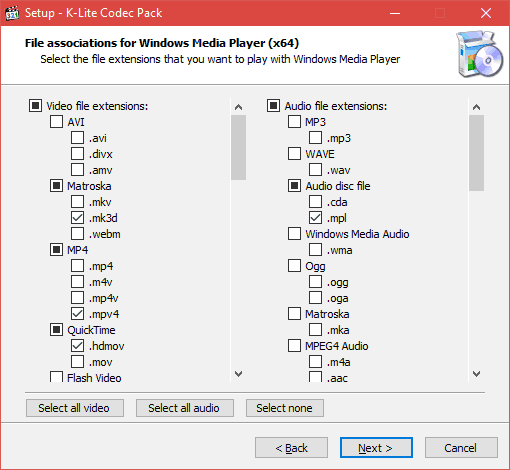Toggle all Video file extensions checkbox

(35, 106)
